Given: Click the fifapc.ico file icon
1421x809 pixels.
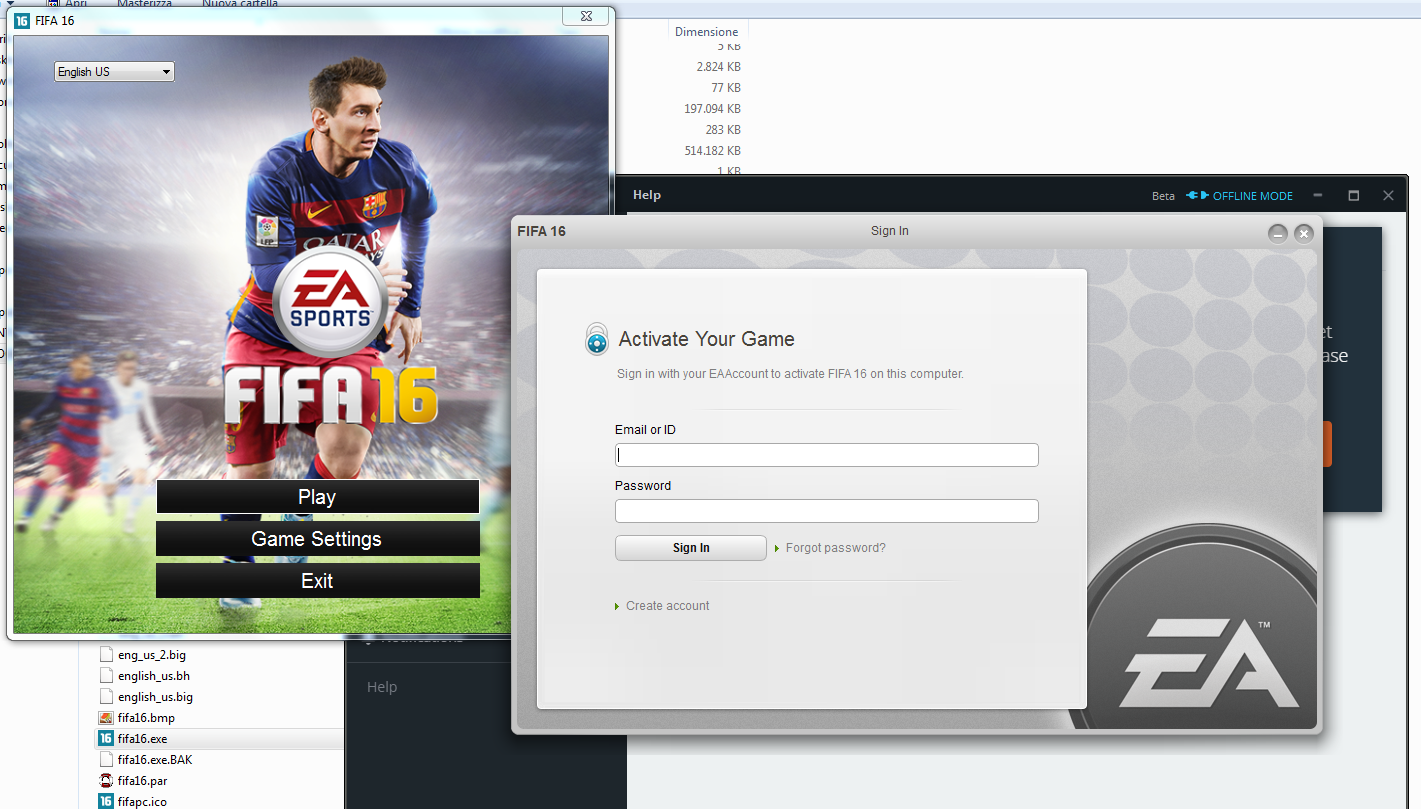Looking at the screenshot, I should [106, 801].
